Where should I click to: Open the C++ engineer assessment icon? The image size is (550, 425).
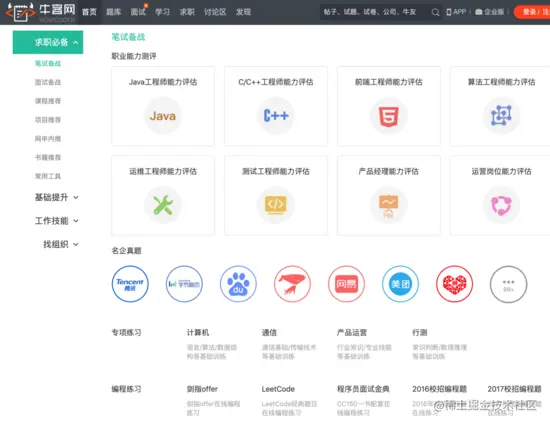(x=276, y=116)
